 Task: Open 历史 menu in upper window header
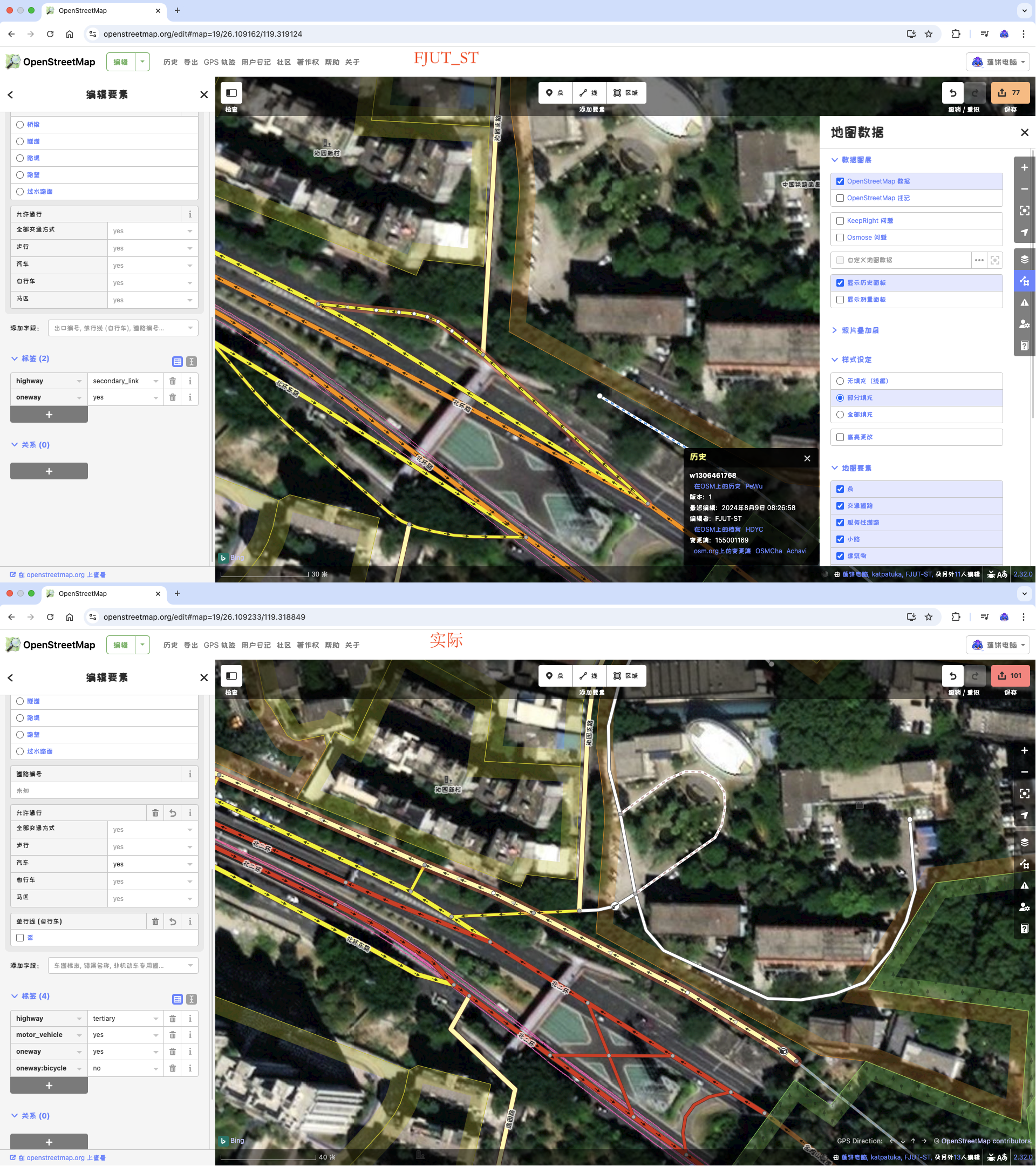pos(171,62)
